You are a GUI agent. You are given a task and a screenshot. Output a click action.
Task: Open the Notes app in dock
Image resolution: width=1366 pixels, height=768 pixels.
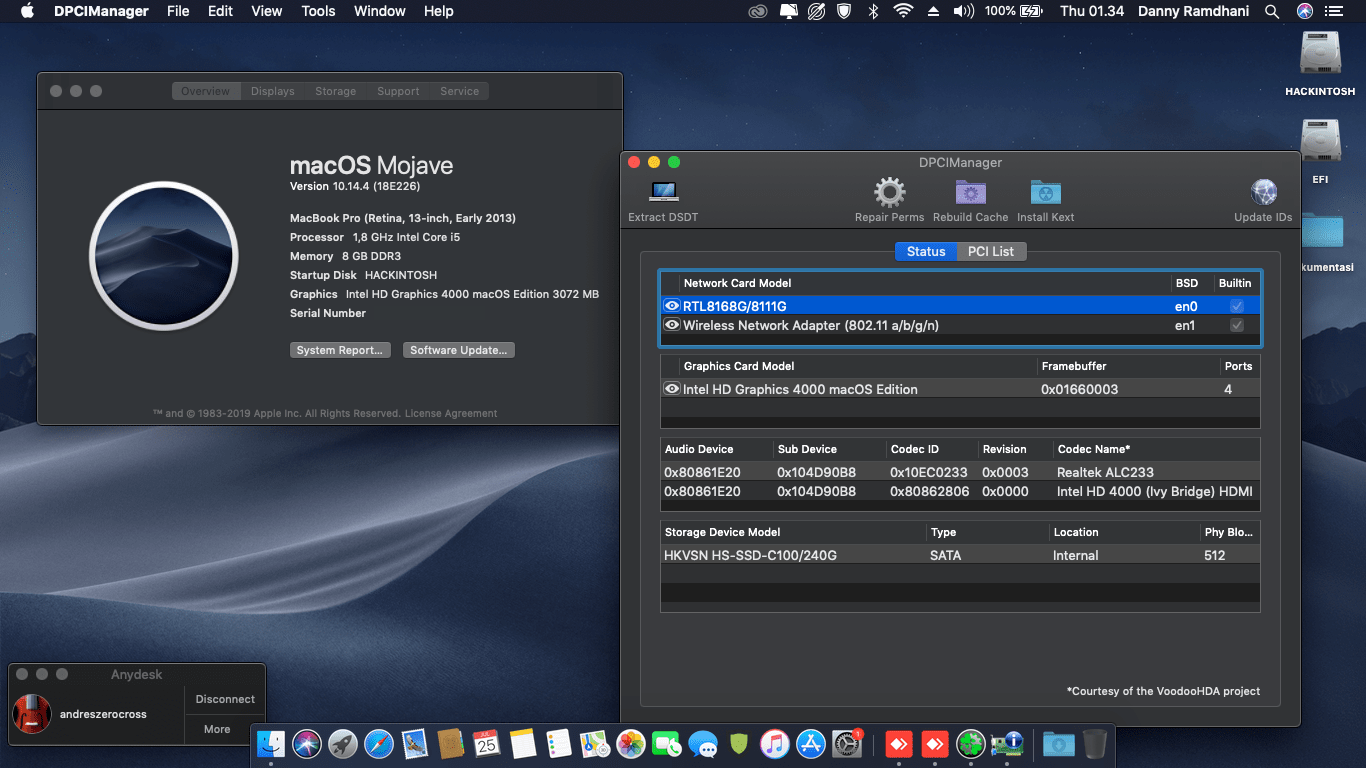pos(523,743)
